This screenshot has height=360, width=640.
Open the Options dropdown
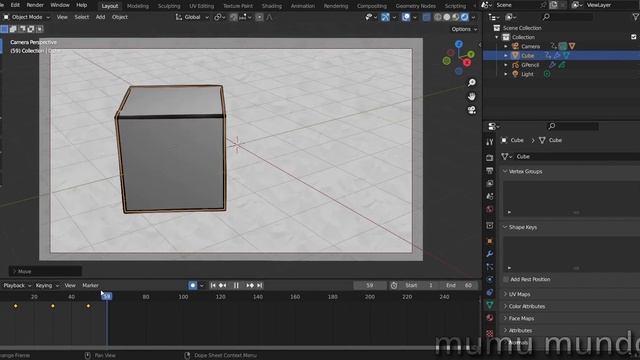(464, 29)
